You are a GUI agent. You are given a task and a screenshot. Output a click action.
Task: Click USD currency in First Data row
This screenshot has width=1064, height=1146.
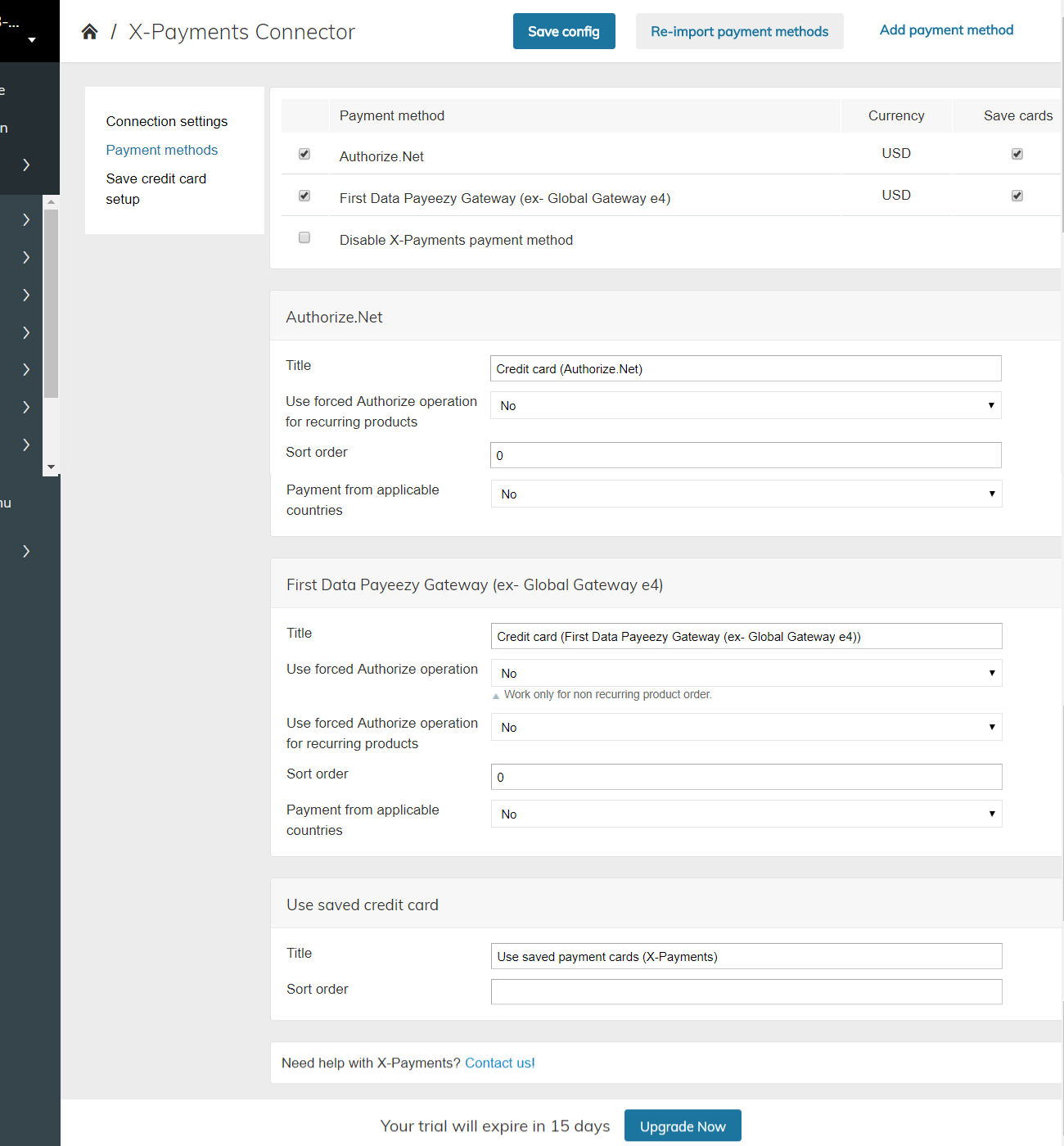[896, 195]
